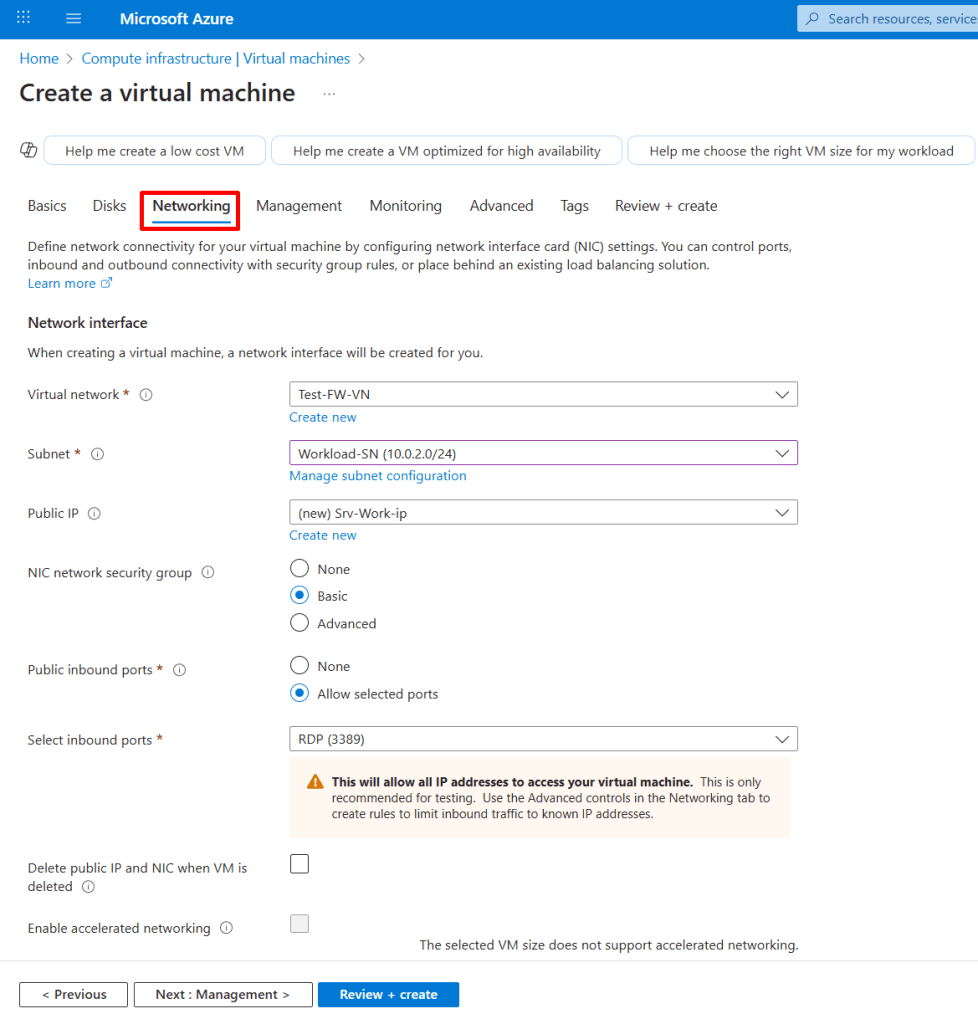Check Delete public IP and NIC checkbox
This screenshot has width=978, height=1024.
coord(299,865)
